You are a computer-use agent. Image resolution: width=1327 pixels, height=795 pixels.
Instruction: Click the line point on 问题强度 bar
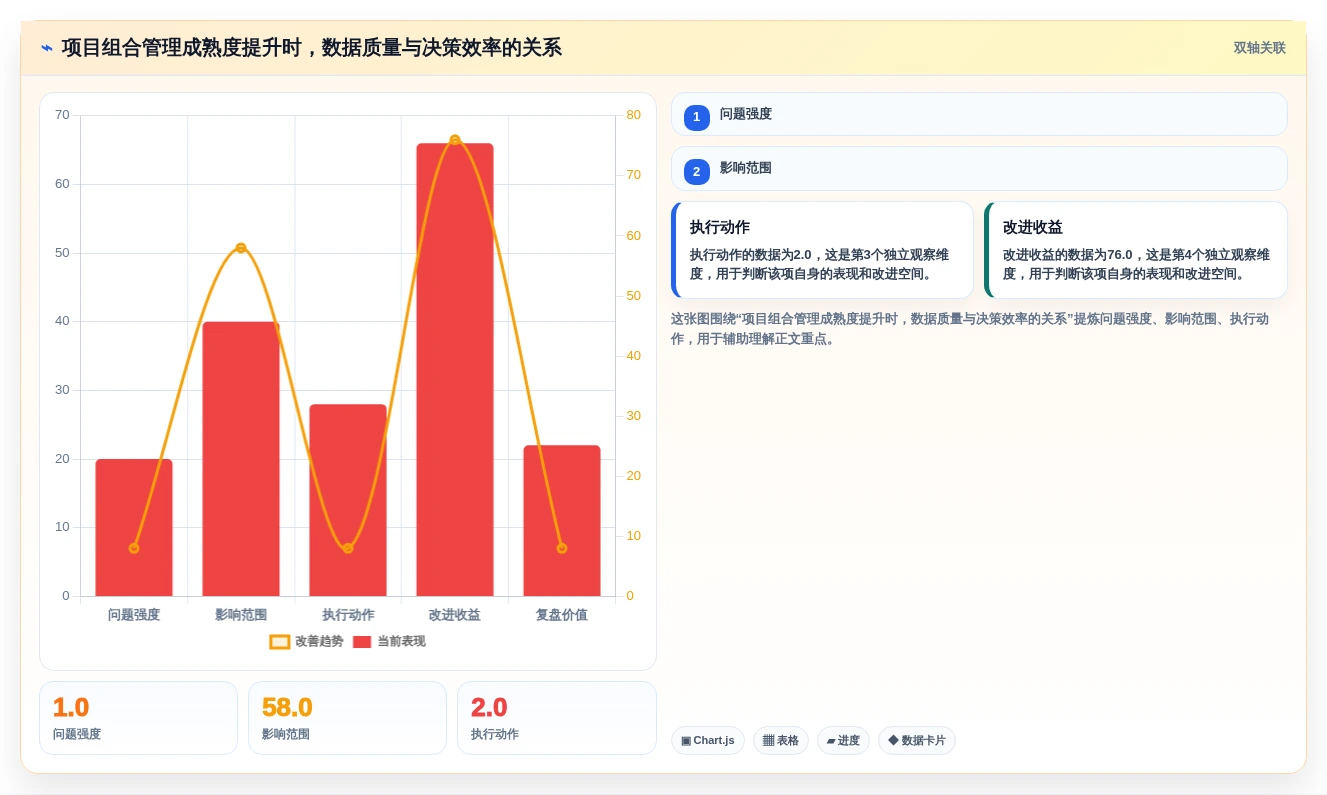(x=134, y=548)
